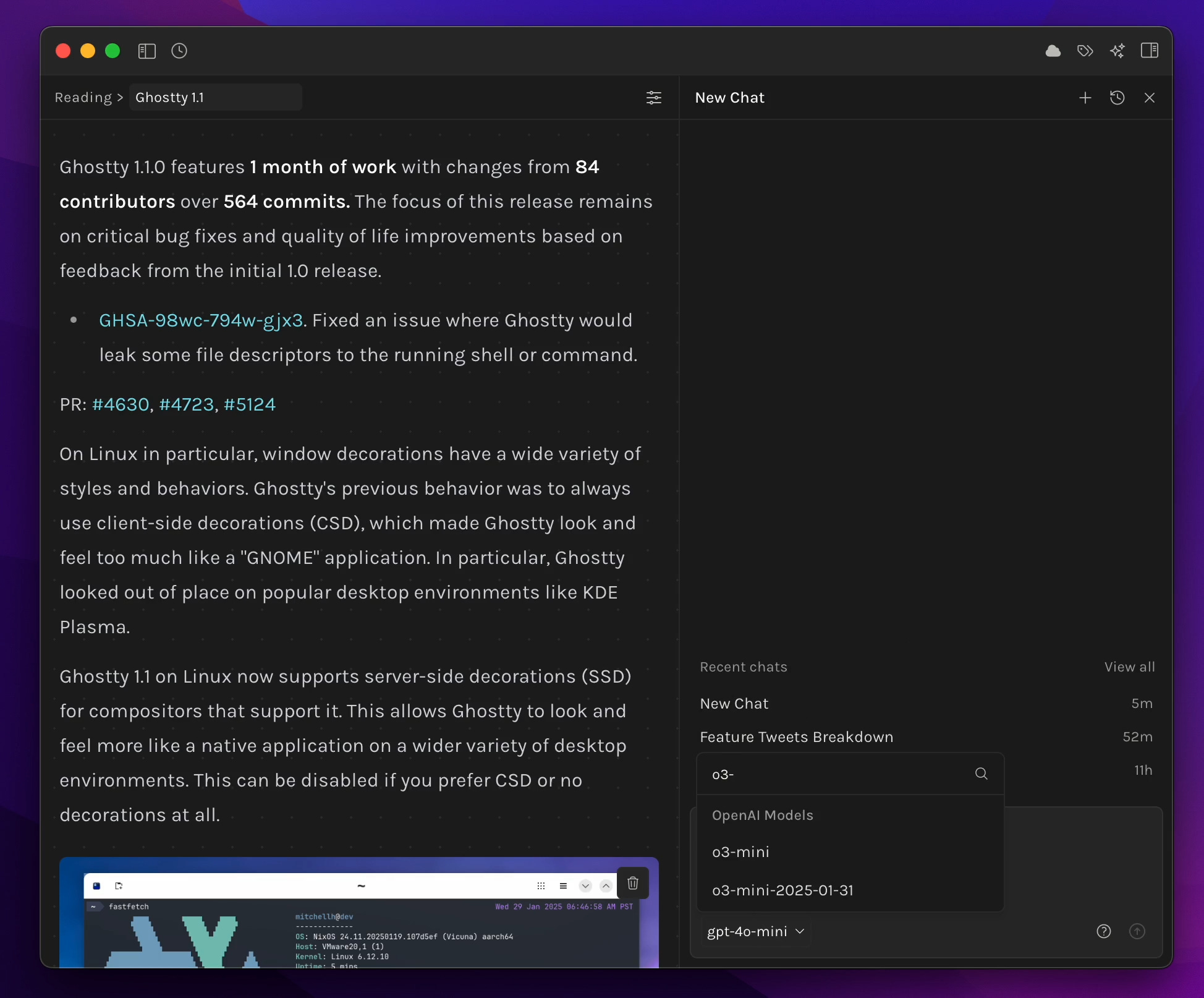
Task: Toggle the right sidebar panel icon
Action: pos(1150,51)
